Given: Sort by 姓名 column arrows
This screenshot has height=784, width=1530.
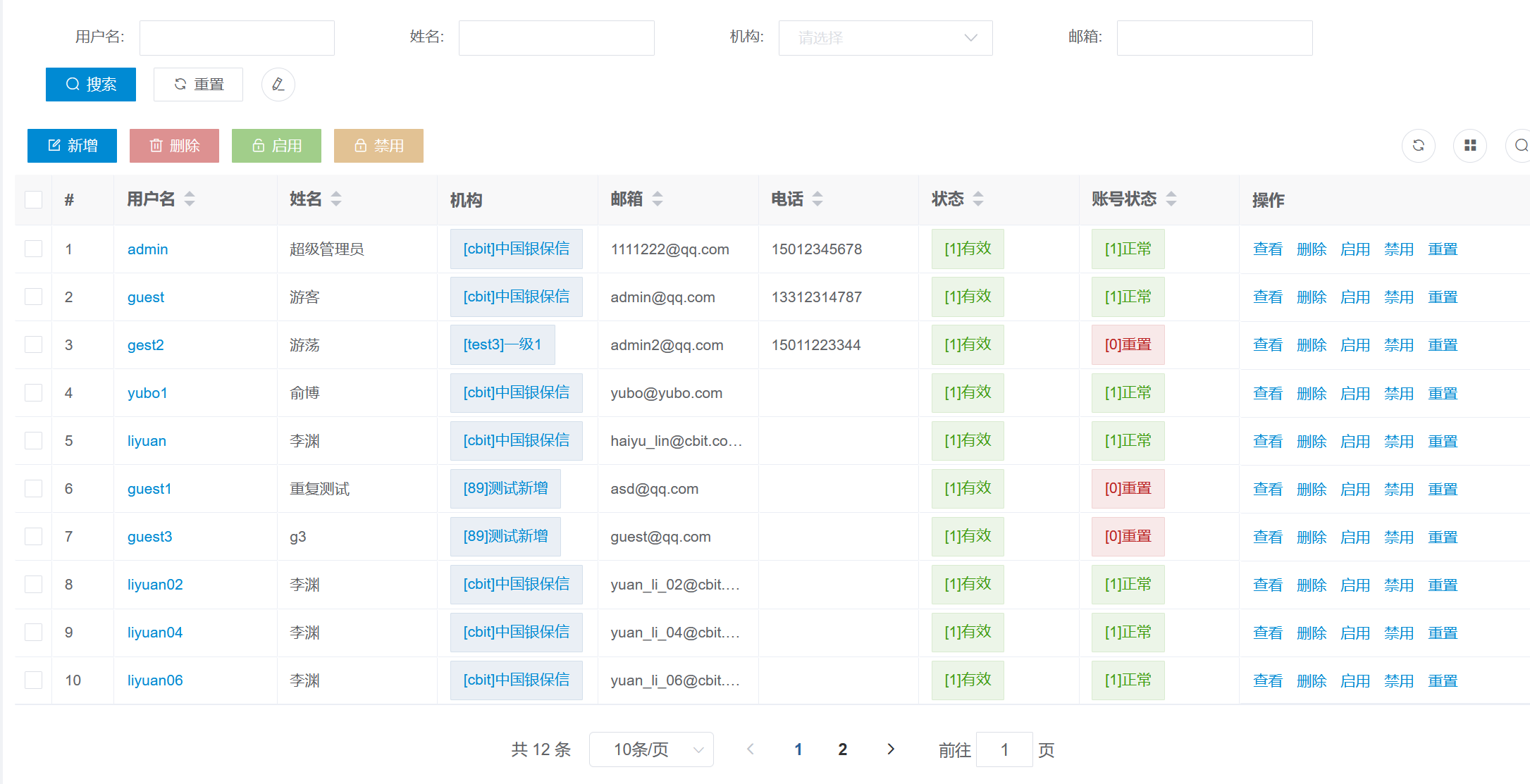Looking at the screenshot, I should (x=336, y=199).
